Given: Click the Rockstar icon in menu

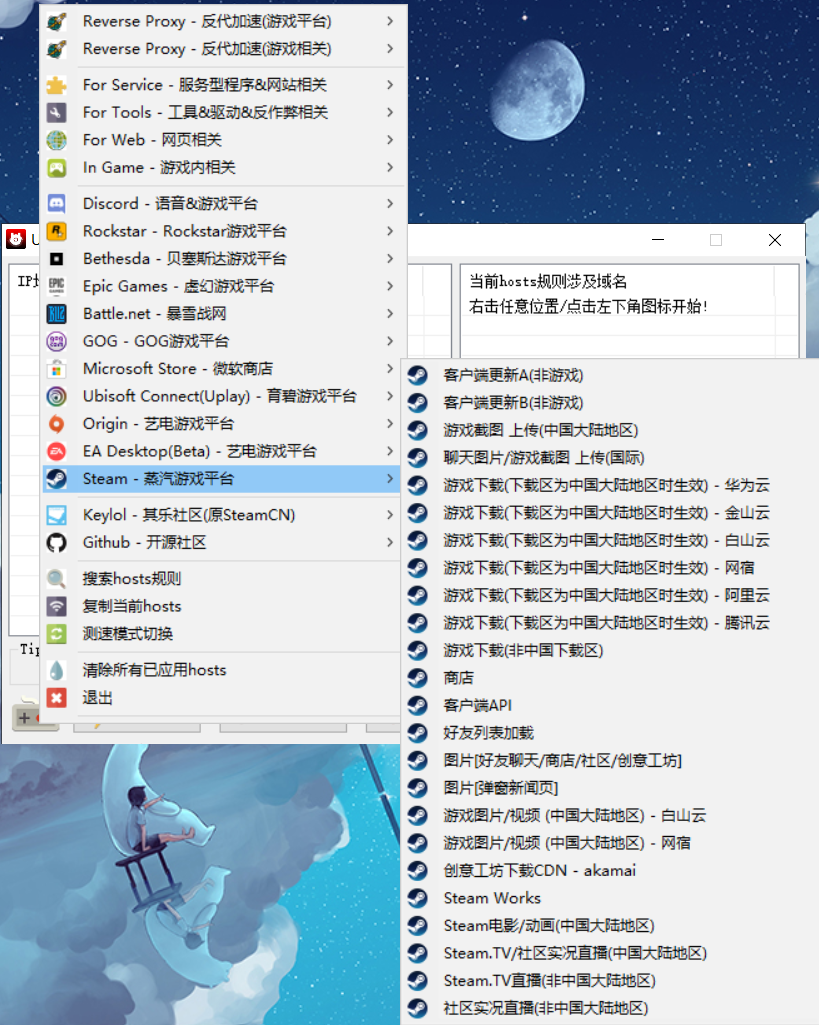Looking at the screenshot, I should click(57, 231).
